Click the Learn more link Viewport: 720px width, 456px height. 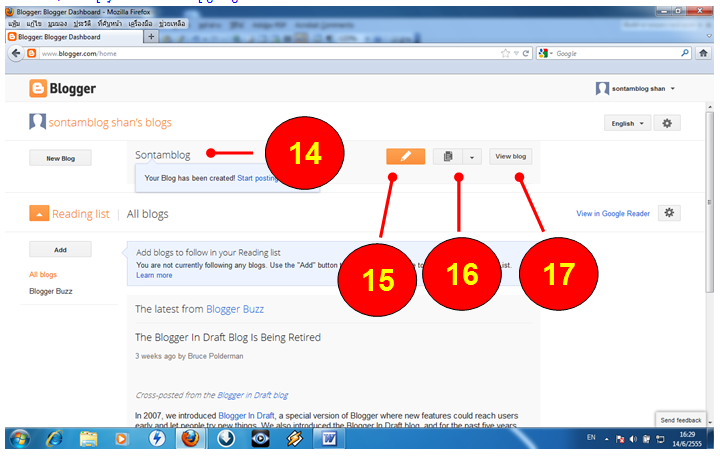tap(154, 275)
